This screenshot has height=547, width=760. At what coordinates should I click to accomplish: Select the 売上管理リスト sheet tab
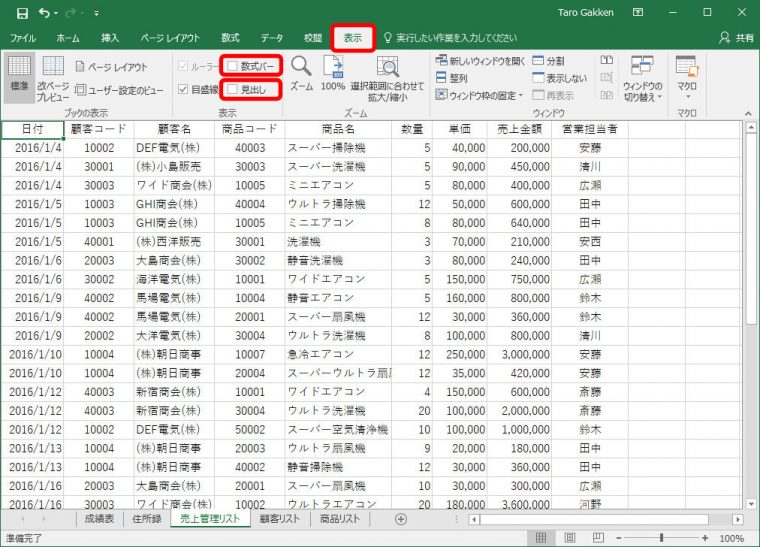[x=210, y=519]
